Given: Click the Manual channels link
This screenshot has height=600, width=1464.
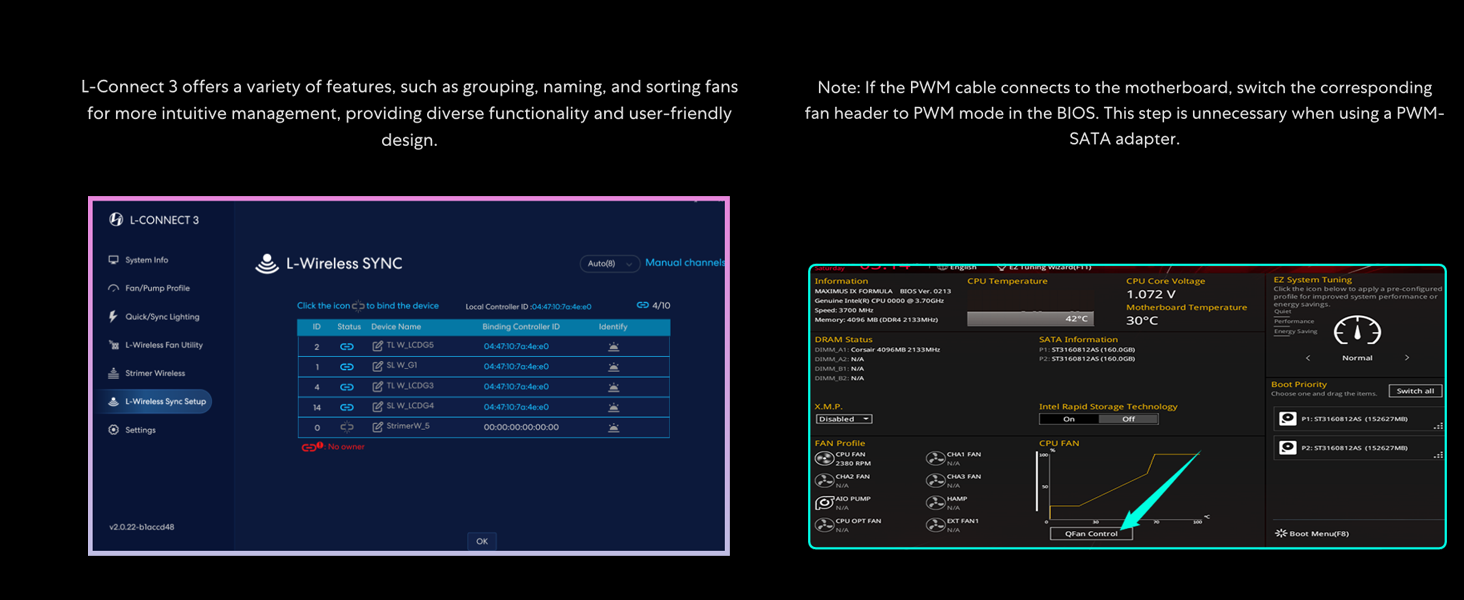Looking at the screenshot, I should (x=685, y=263).
